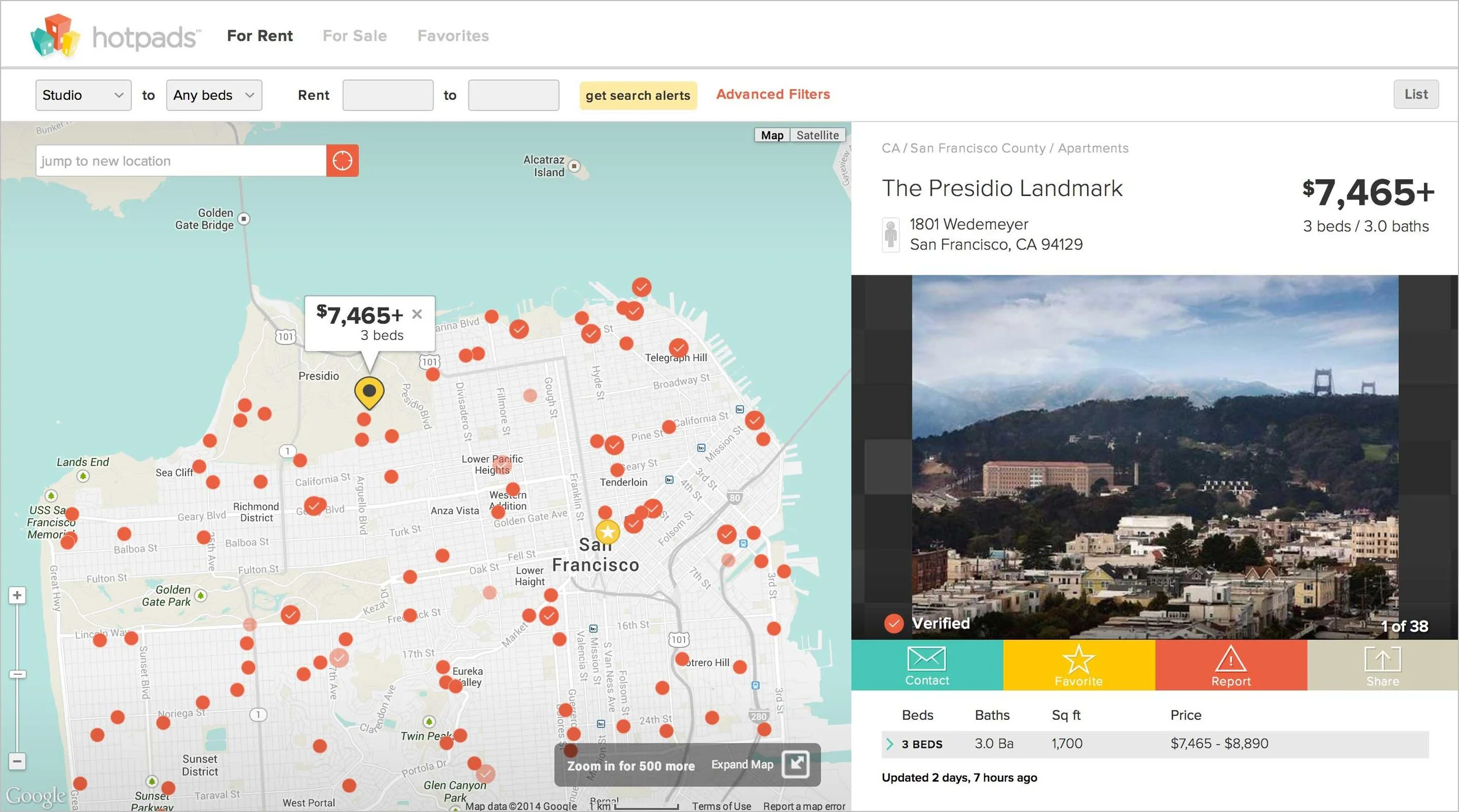Click the Verified checkmark badge
Screen dimensions: 1459x812
(x=893, y=624)
